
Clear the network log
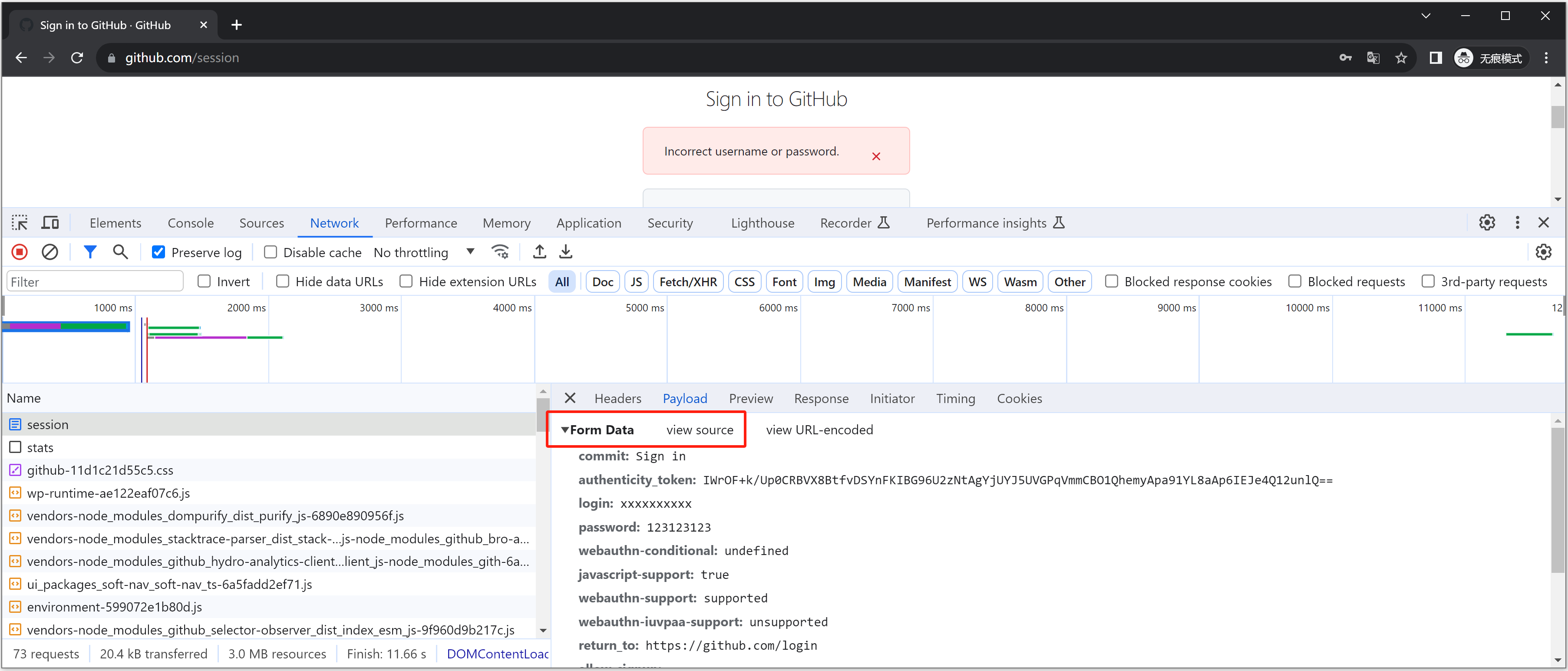(x=50, y=252)
